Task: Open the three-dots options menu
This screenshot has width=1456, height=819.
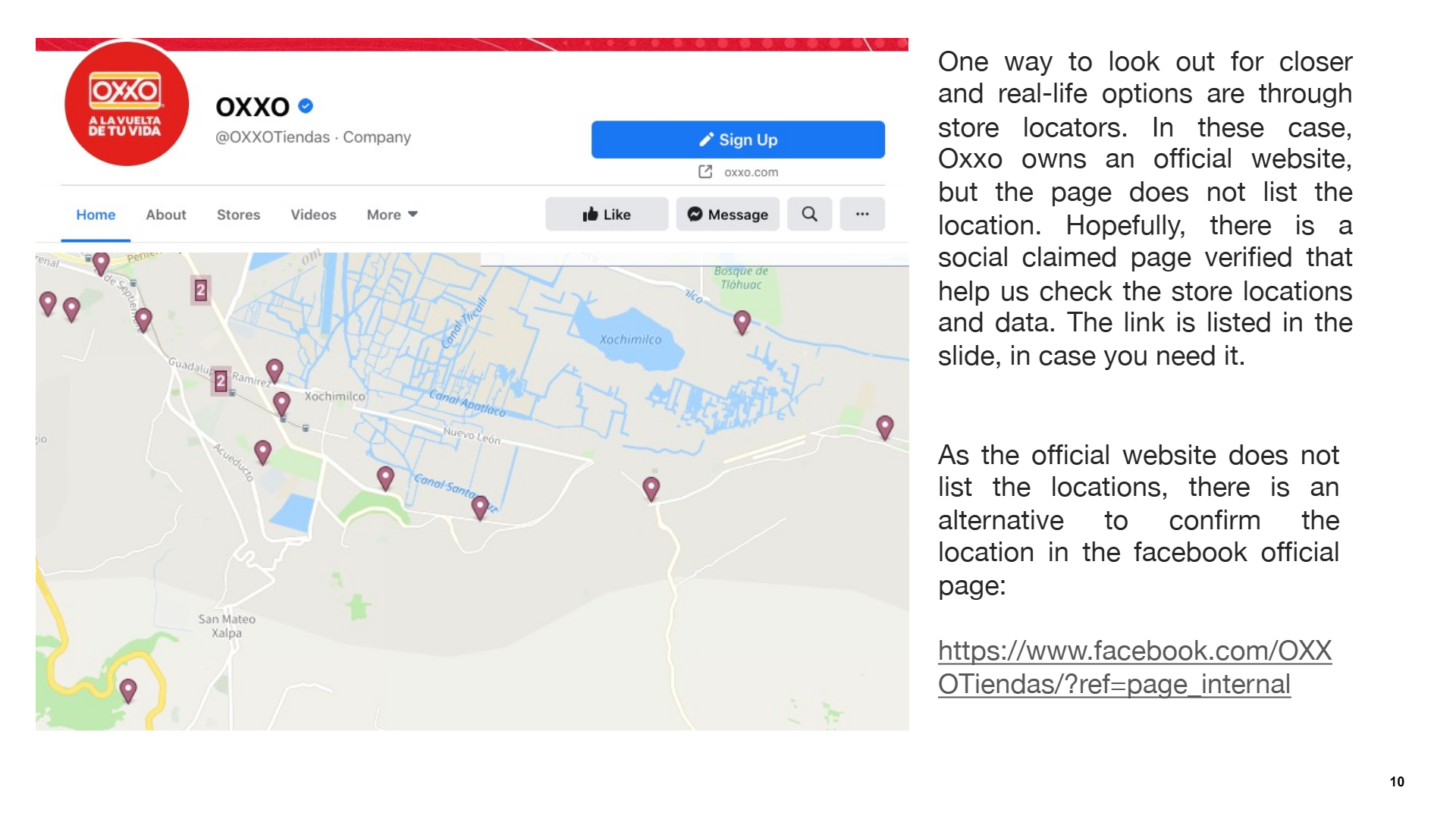Action: pos(862,215)
